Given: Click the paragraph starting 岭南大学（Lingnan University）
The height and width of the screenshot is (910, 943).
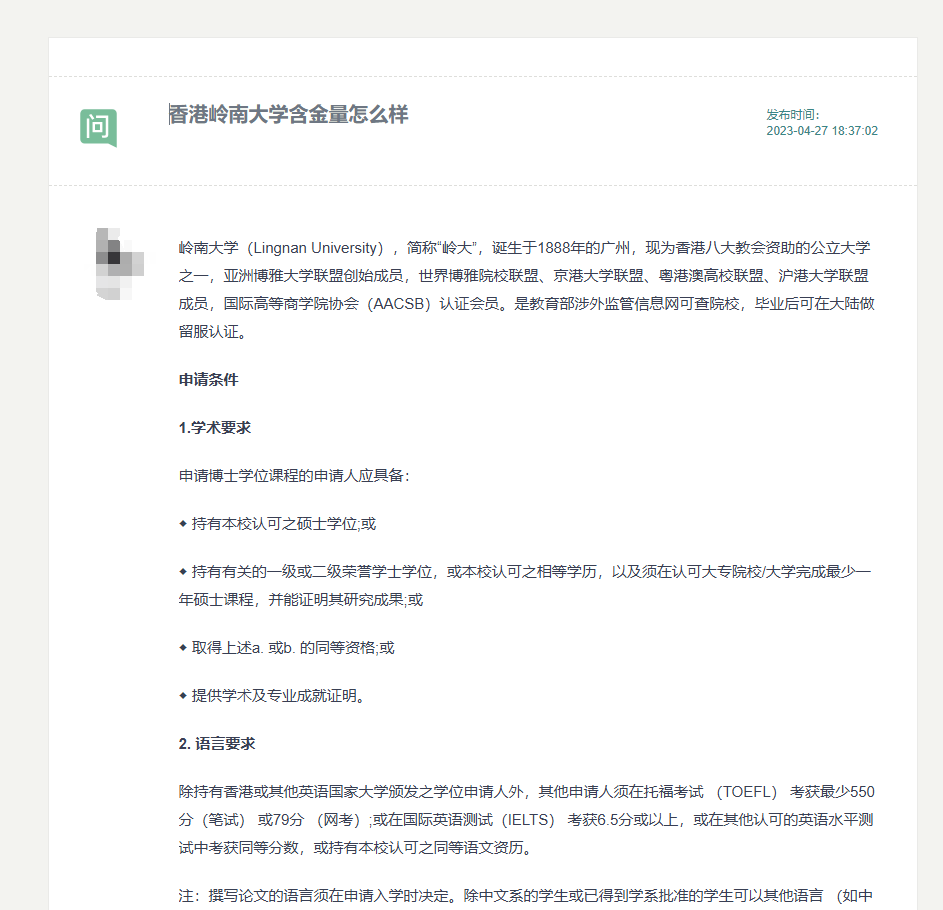Looking at the screenshot, I should pos(526,290).
